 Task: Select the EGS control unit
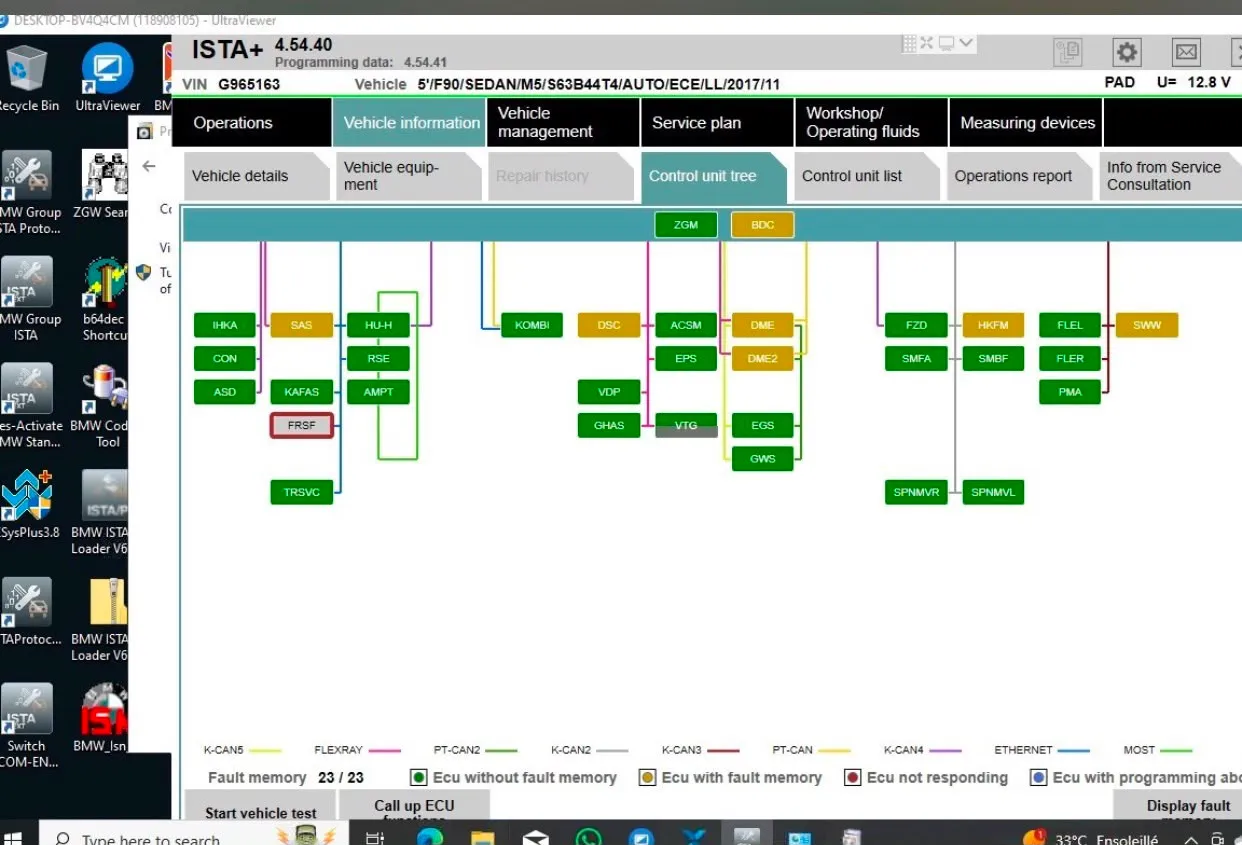(x=763, y=425)
